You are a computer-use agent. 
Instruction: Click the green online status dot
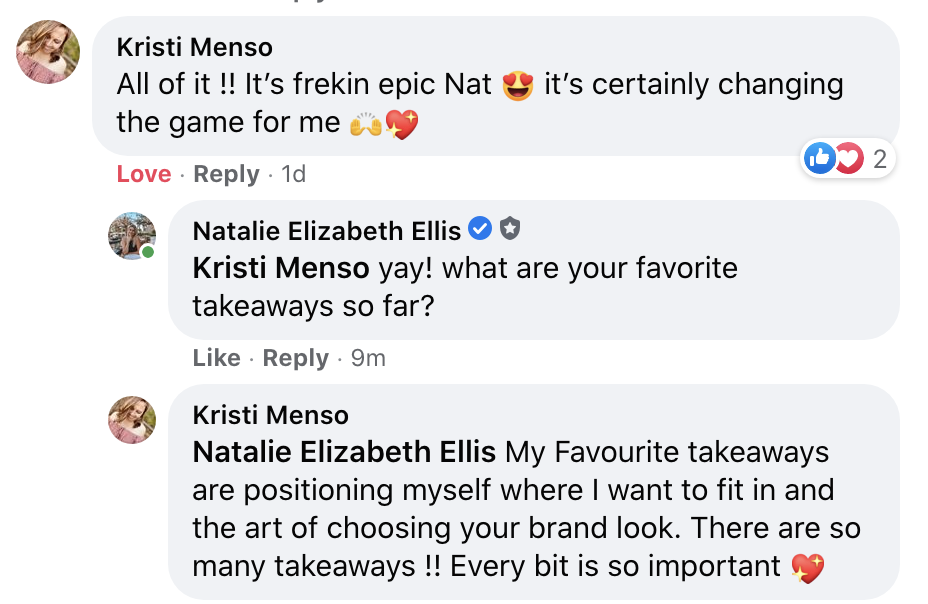[x=148, y=252]
